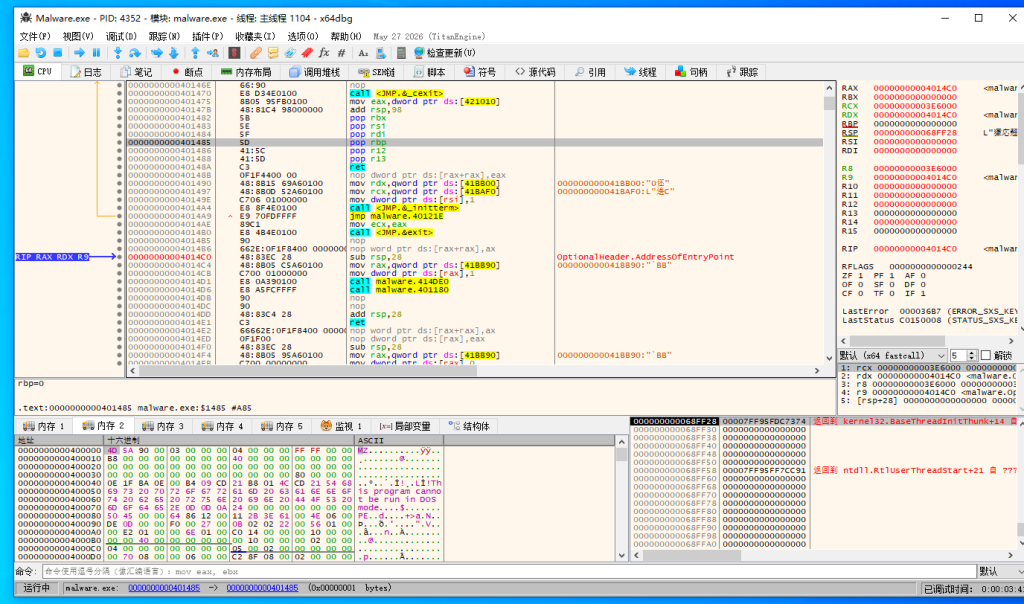Image resolution: width=1024 pixels, height=604 pixels.
Task: Switch to the 断点 tab
Action: point(187,72)
